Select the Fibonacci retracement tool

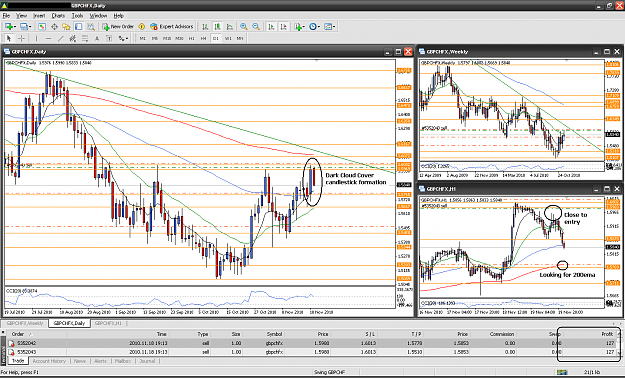tap(85, 38)
